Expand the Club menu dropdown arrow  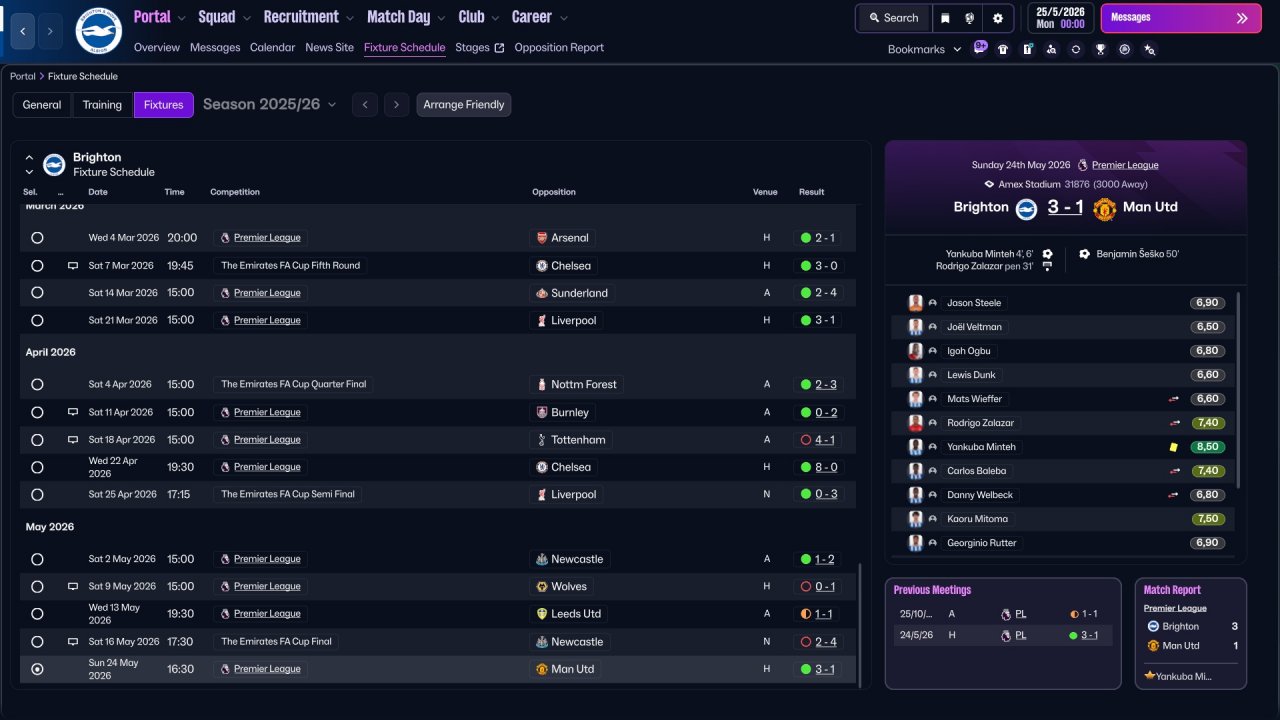point(495,18)
